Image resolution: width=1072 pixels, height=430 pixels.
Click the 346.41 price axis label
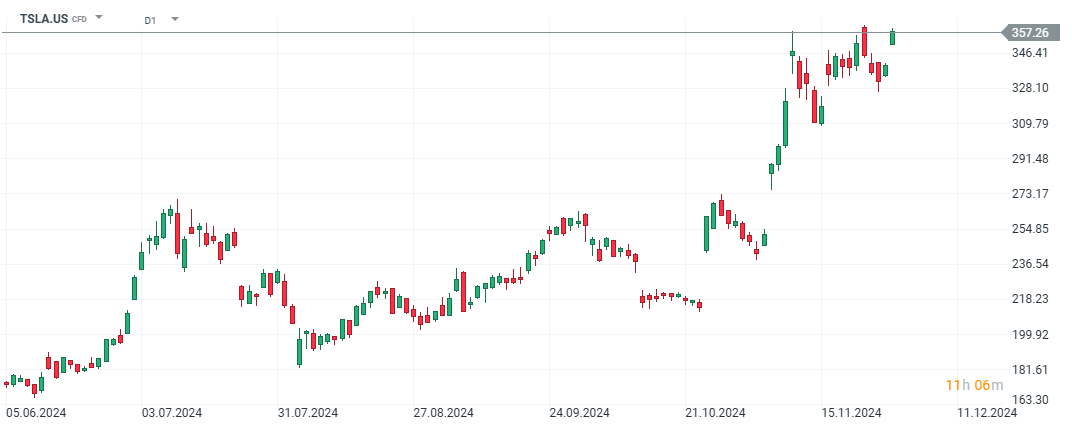(1030, 53)
